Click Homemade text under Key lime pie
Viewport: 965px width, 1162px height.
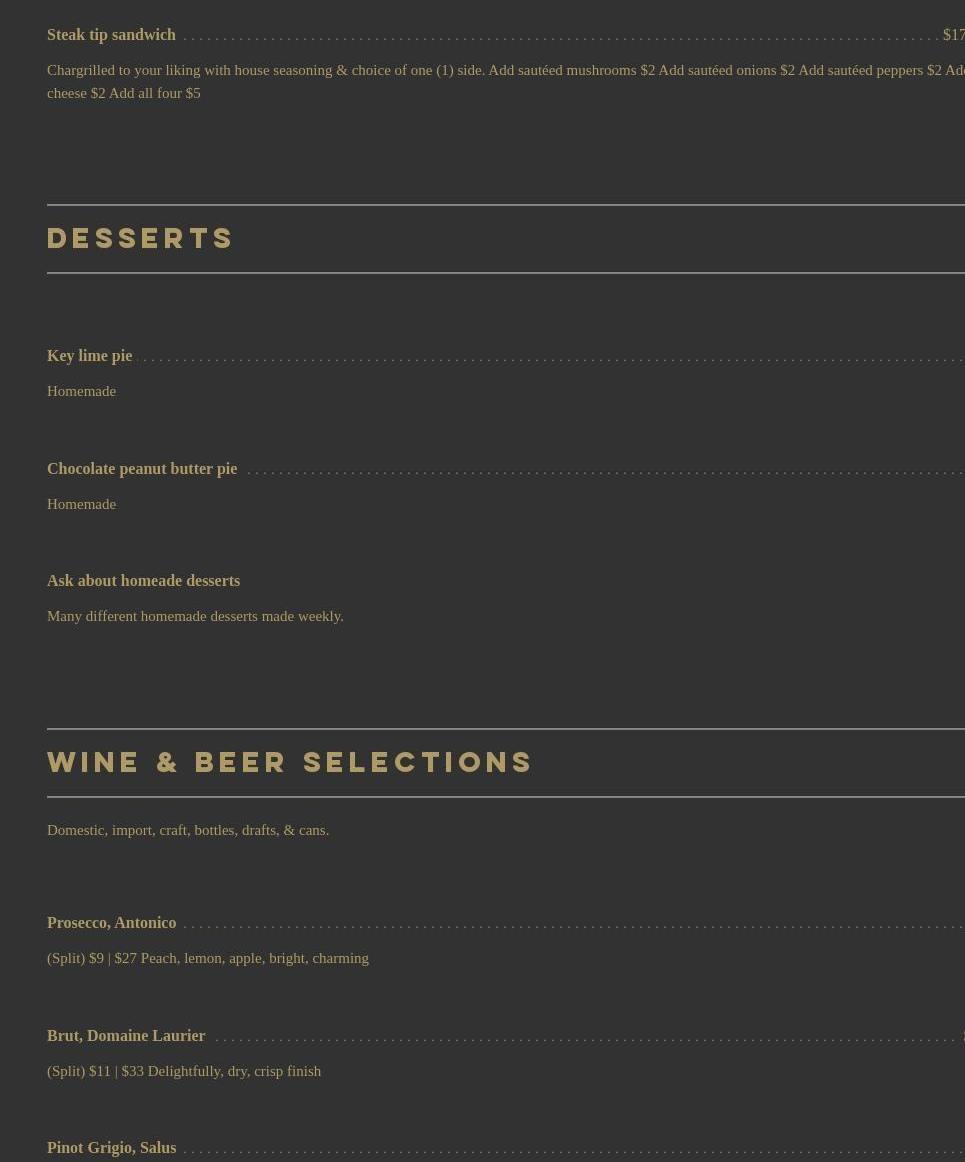click(81, 391)
